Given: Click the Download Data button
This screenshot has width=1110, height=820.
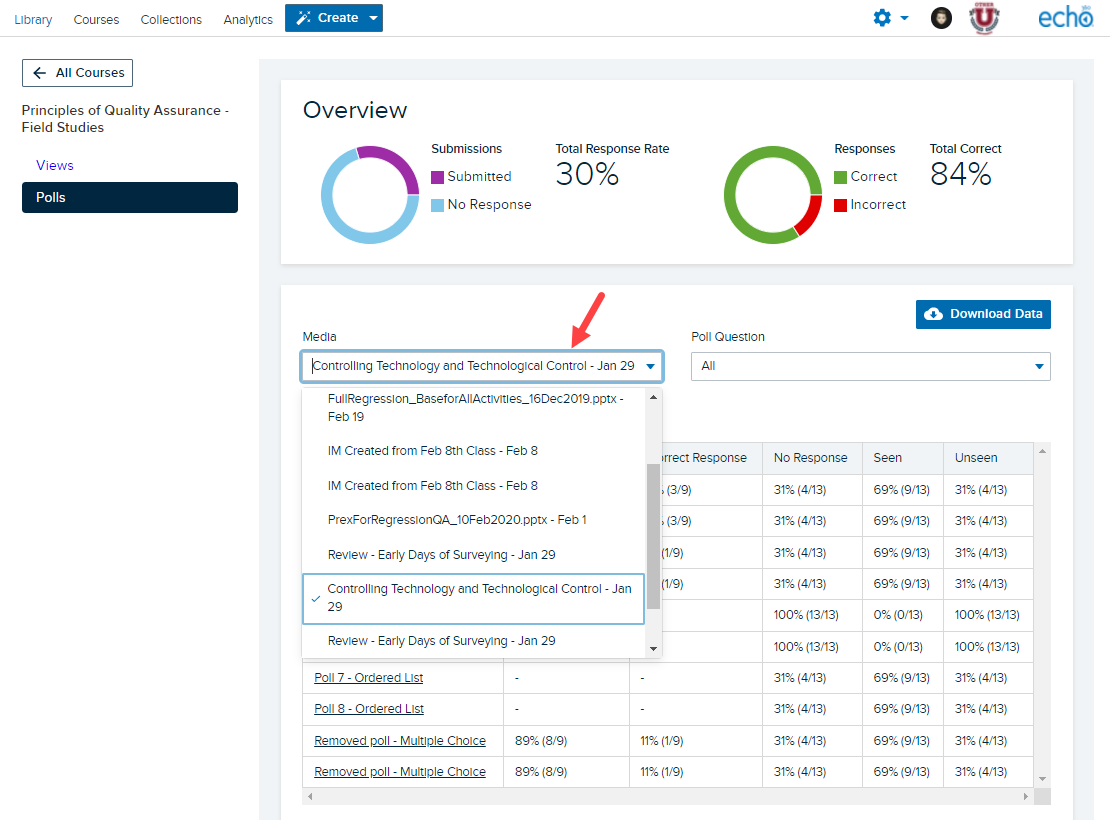Looking at the screenshot, I should point(983,314).
